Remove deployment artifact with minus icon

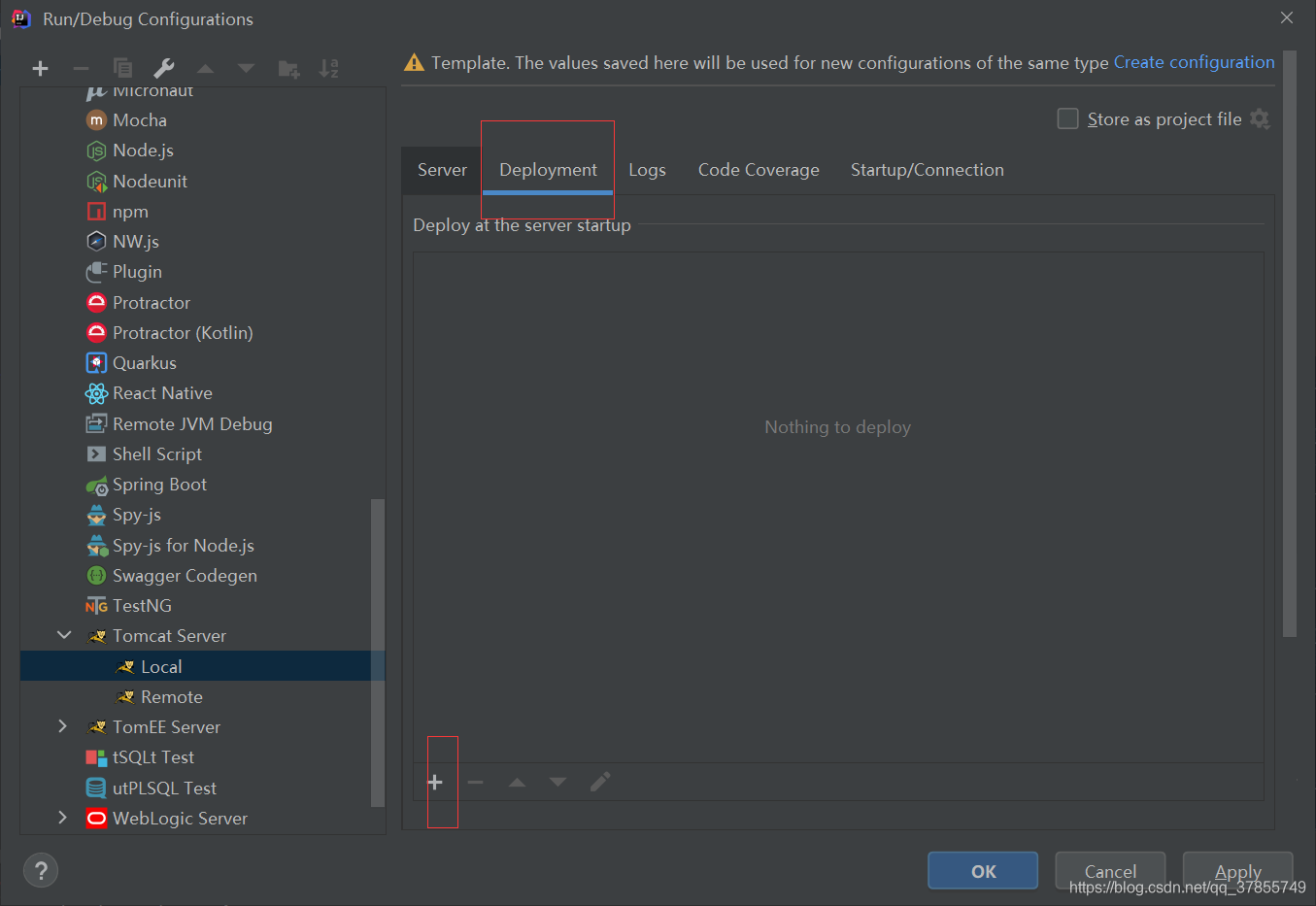click(475, 782)
